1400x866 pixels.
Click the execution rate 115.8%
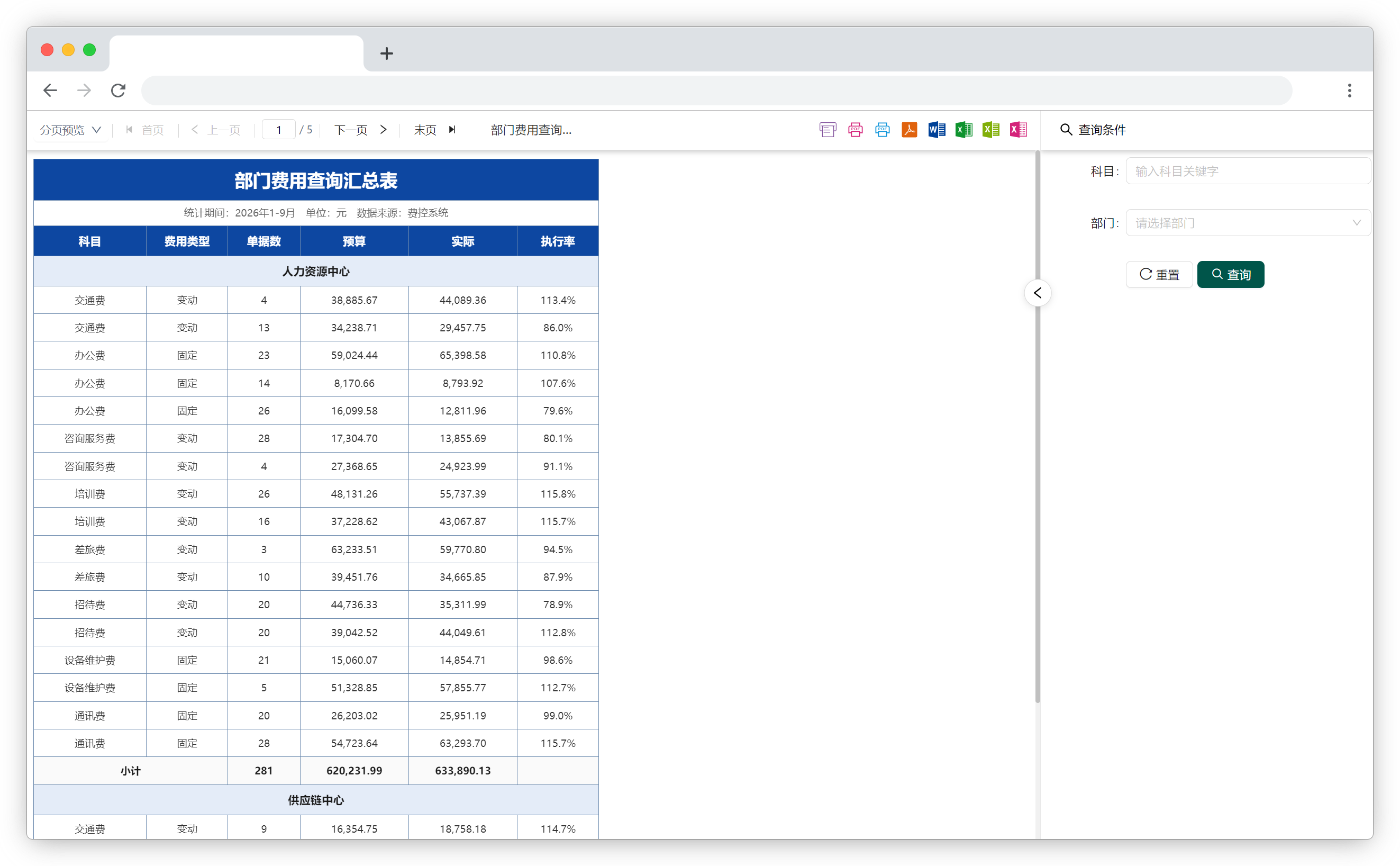click(558, 494)
